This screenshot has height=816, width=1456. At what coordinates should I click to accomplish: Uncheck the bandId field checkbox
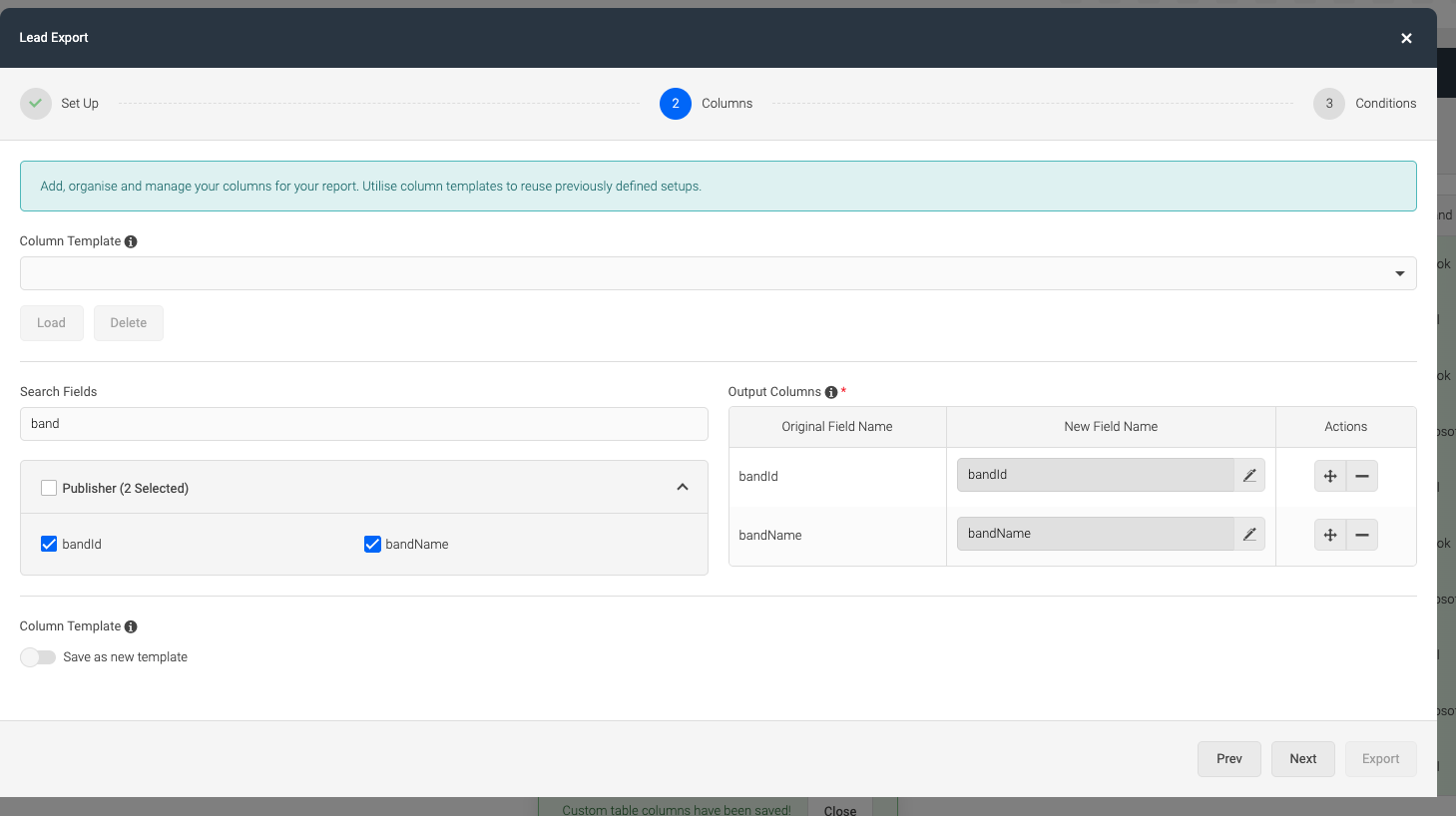pyautogui.click(x=49, y=544)
